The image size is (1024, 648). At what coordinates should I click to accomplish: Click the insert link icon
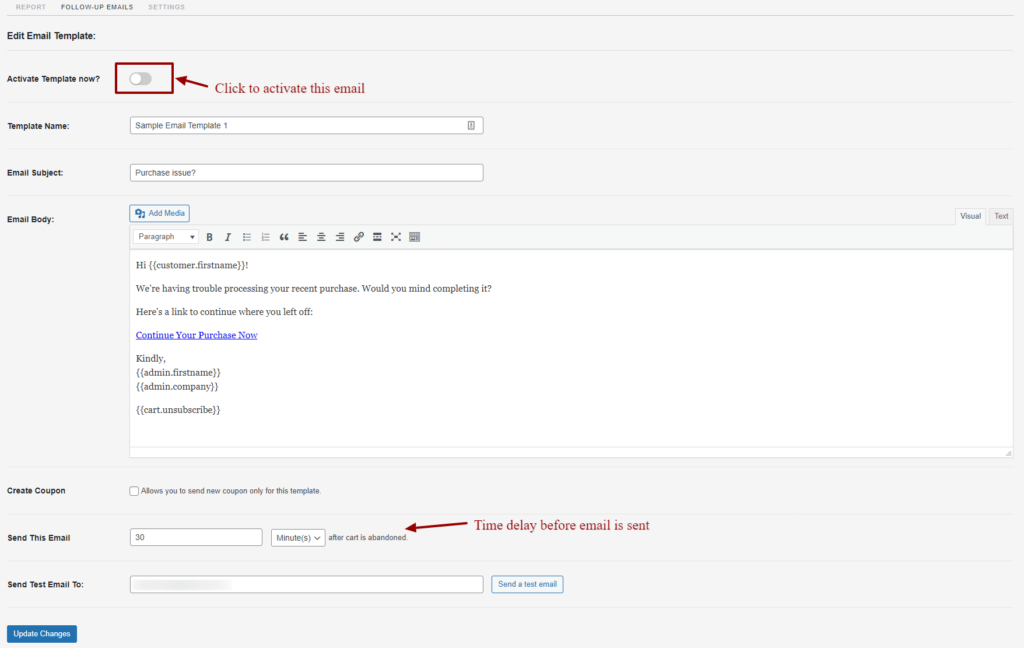pyautogui.click(x=359, y=237)
